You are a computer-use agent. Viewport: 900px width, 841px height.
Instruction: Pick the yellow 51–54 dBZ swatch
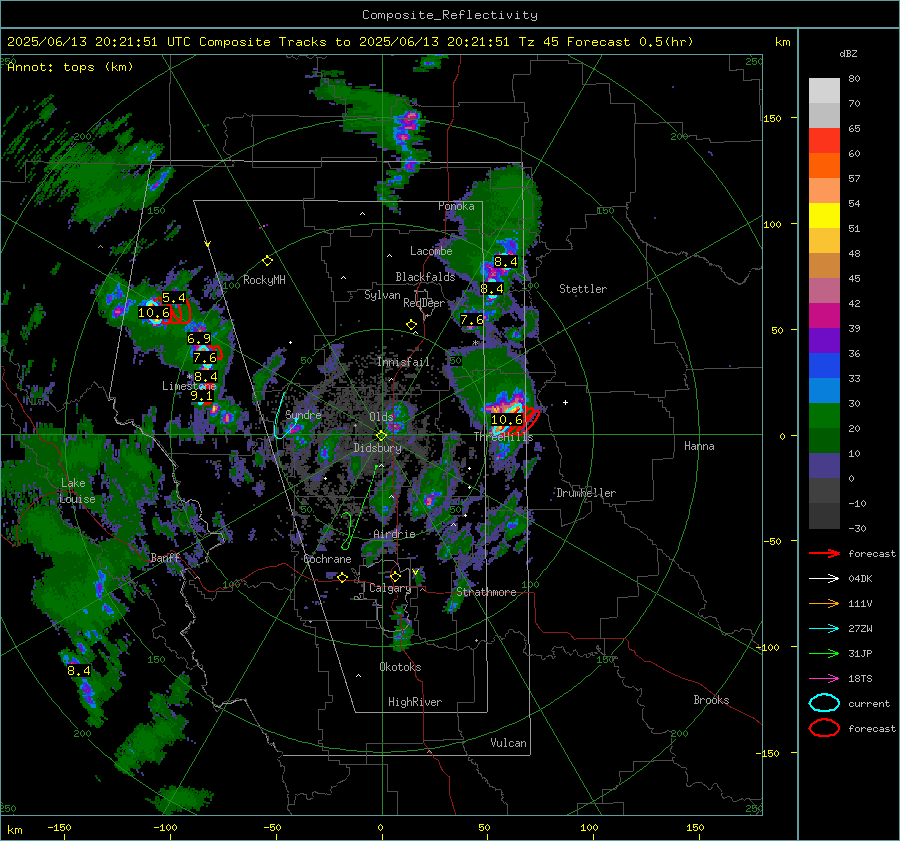(824, 216)
